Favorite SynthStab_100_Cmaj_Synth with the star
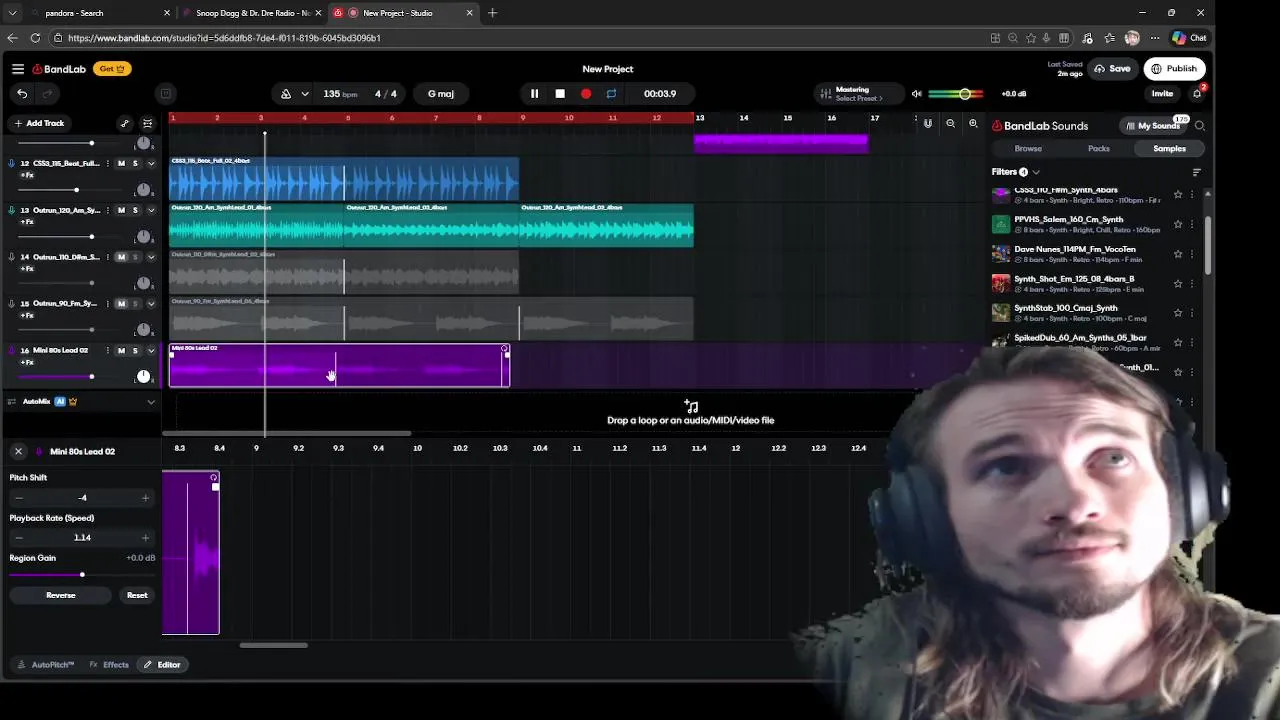Screen dimensions: 1280x720 1178,313
